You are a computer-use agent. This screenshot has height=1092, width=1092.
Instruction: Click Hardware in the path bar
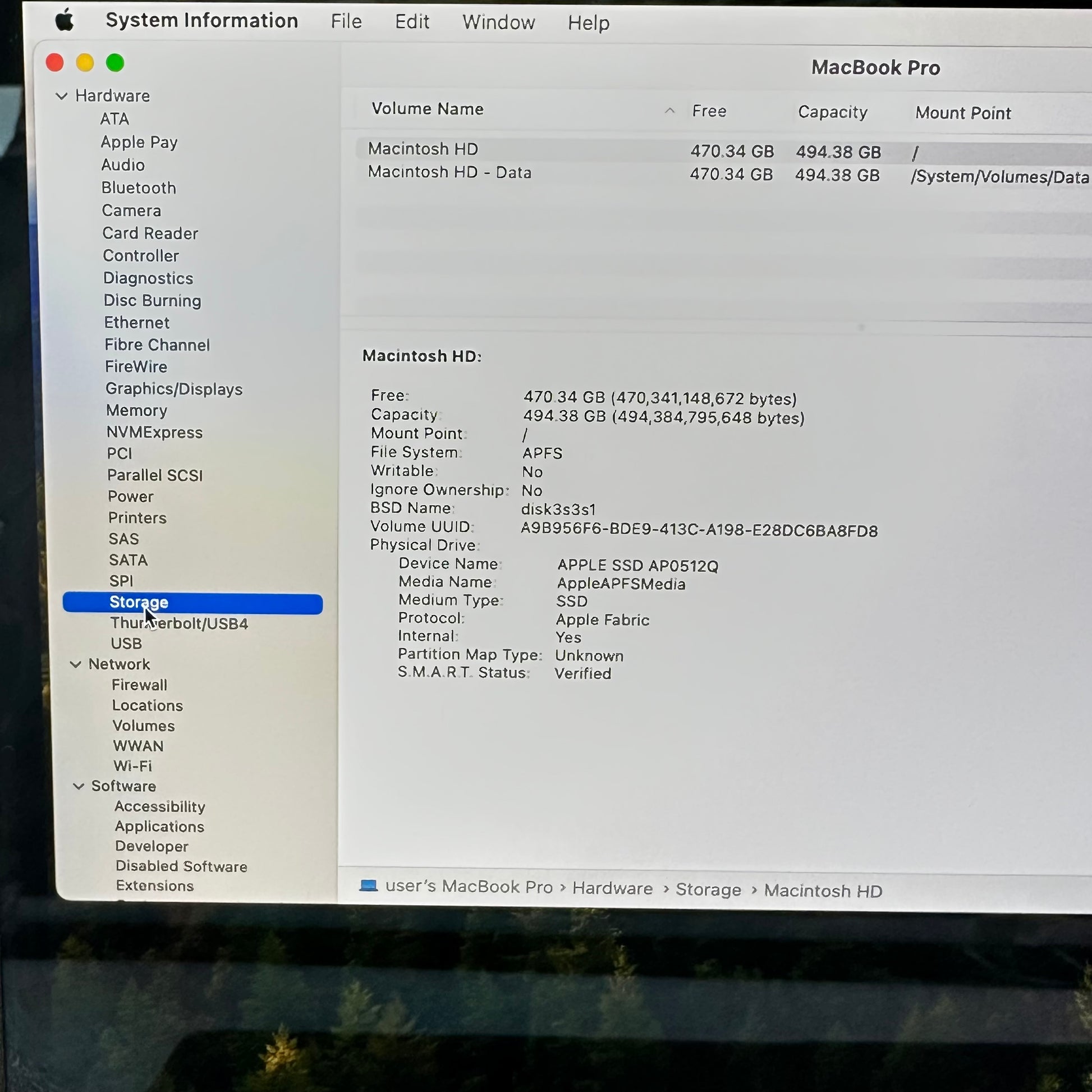[612, 888]
